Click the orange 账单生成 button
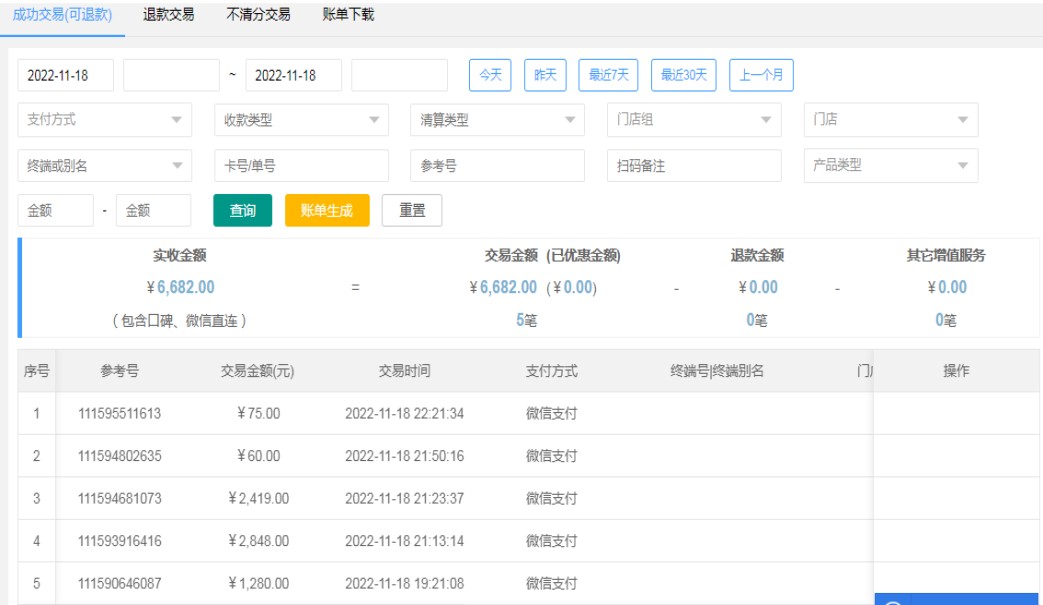Image resolution: width=1043 pixels, height=605 pixels. [x=327, y=211]
